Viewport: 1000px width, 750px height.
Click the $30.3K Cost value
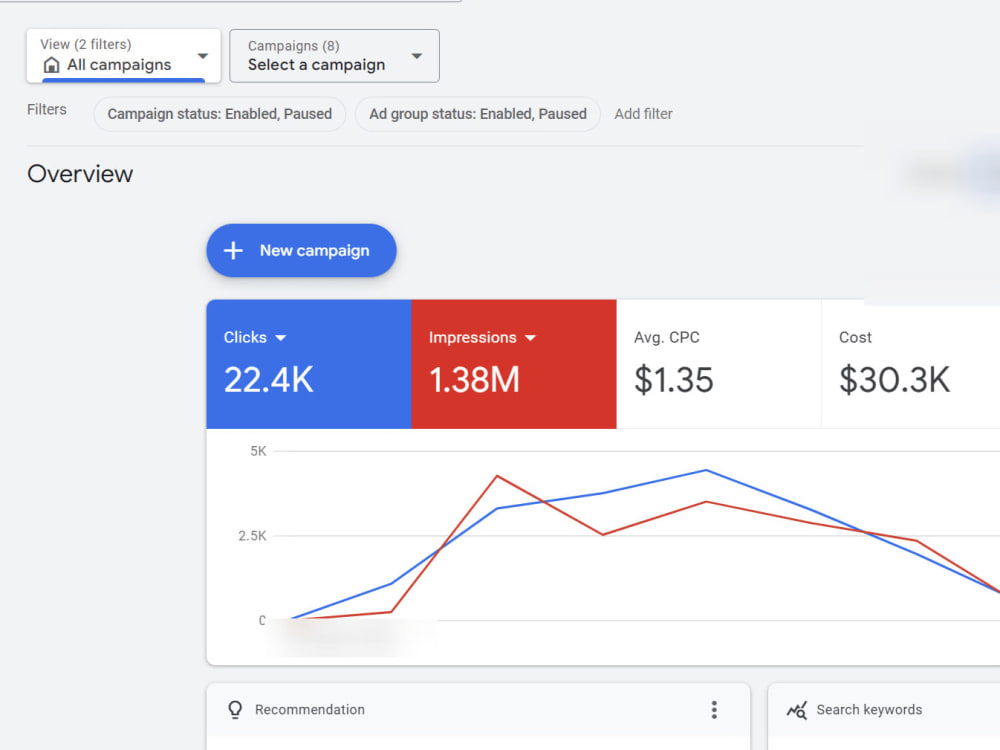(x=895, y=380)
